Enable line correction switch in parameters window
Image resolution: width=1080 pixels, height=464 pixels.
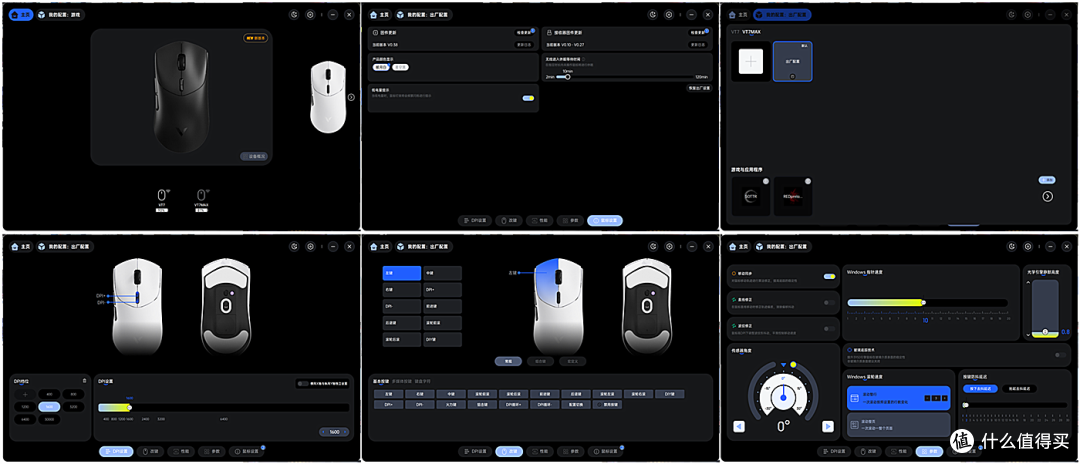(829, 302)
